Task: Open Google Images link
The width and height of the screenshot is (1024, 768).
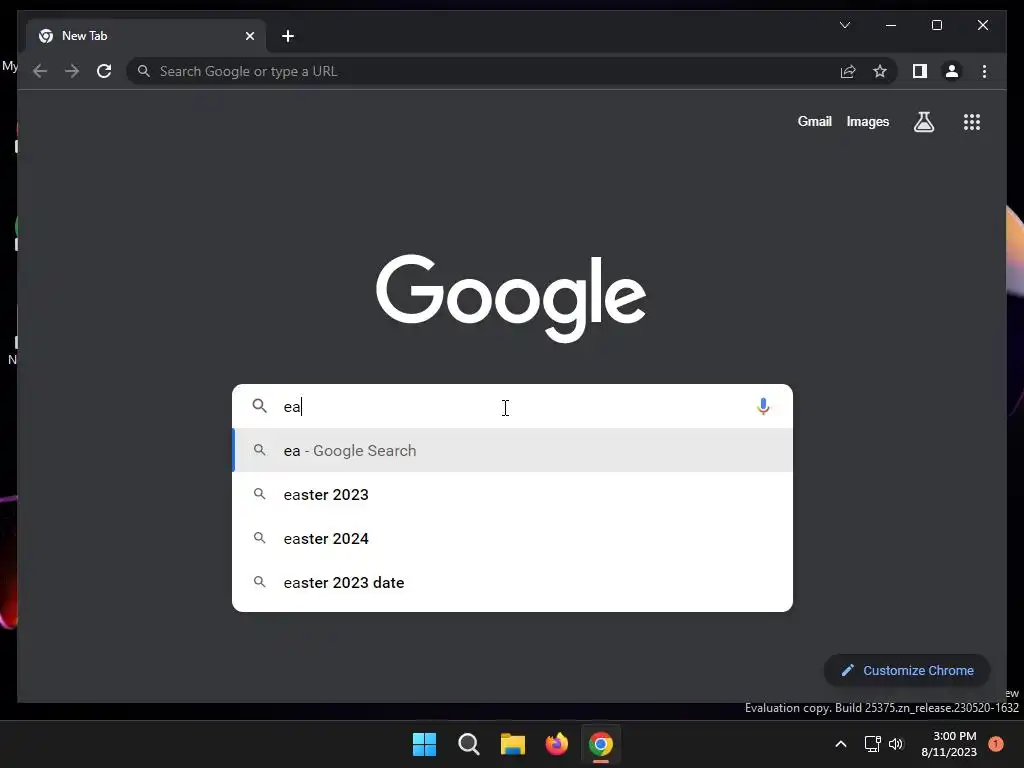Action: pyautogui.click(x=867, y=121)
